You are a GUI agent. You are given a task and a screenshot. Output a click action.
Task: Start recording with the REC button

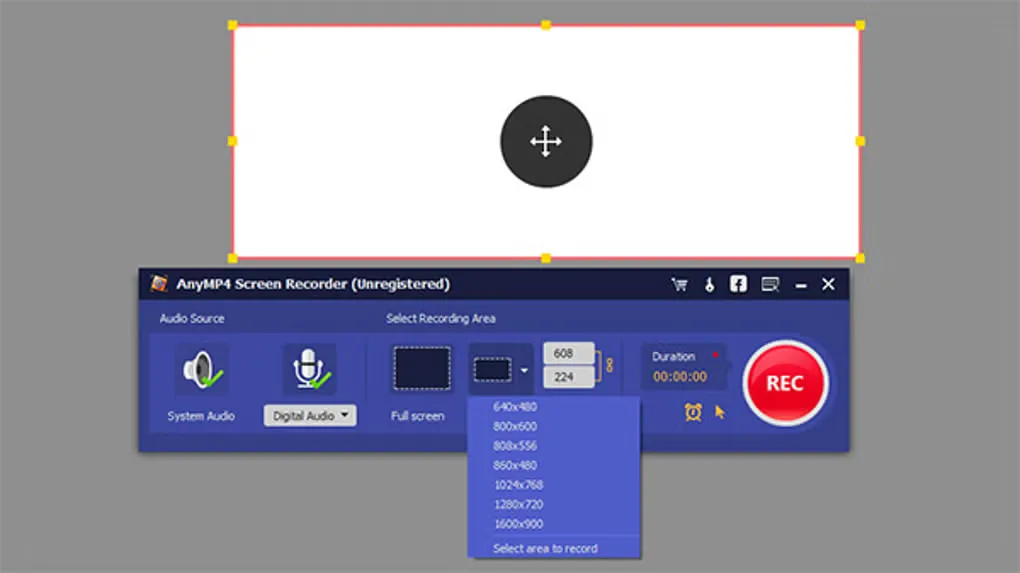[786, 383]
